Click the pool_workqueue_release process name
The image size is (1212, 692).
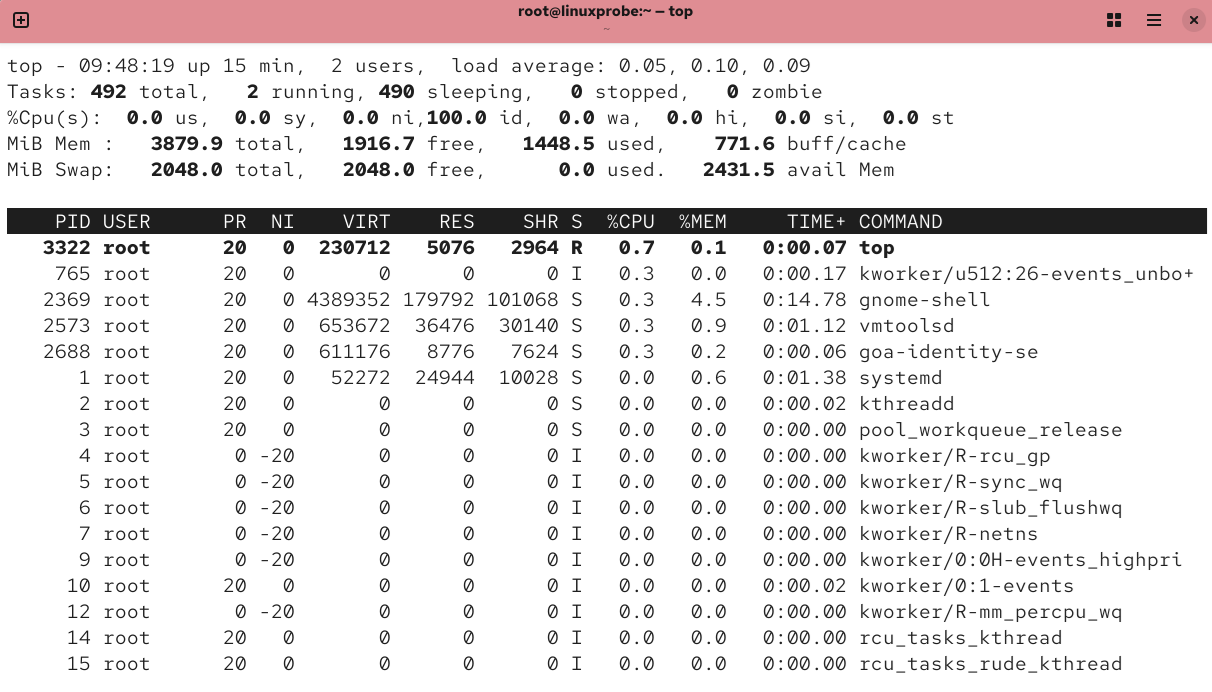[990, 430]
